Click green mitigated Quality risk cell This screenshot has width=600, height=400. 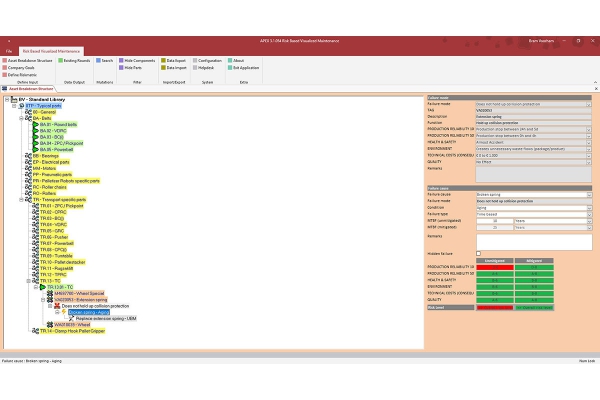[534, 300]
